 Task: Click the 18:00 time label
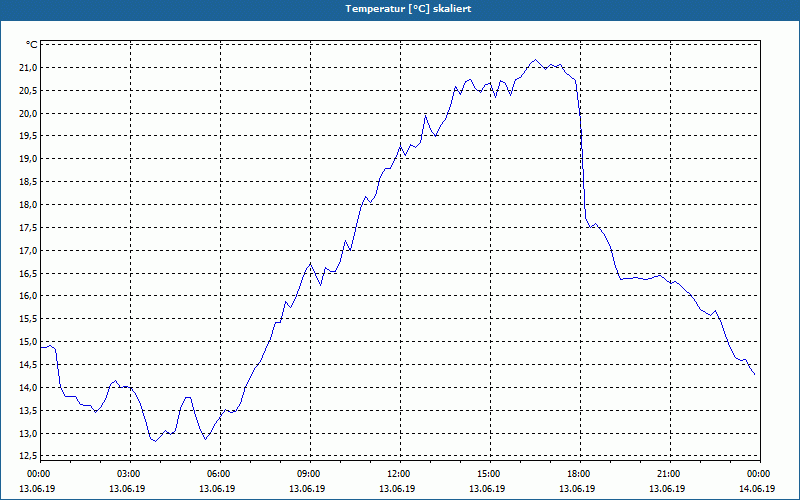pos(579,474)
